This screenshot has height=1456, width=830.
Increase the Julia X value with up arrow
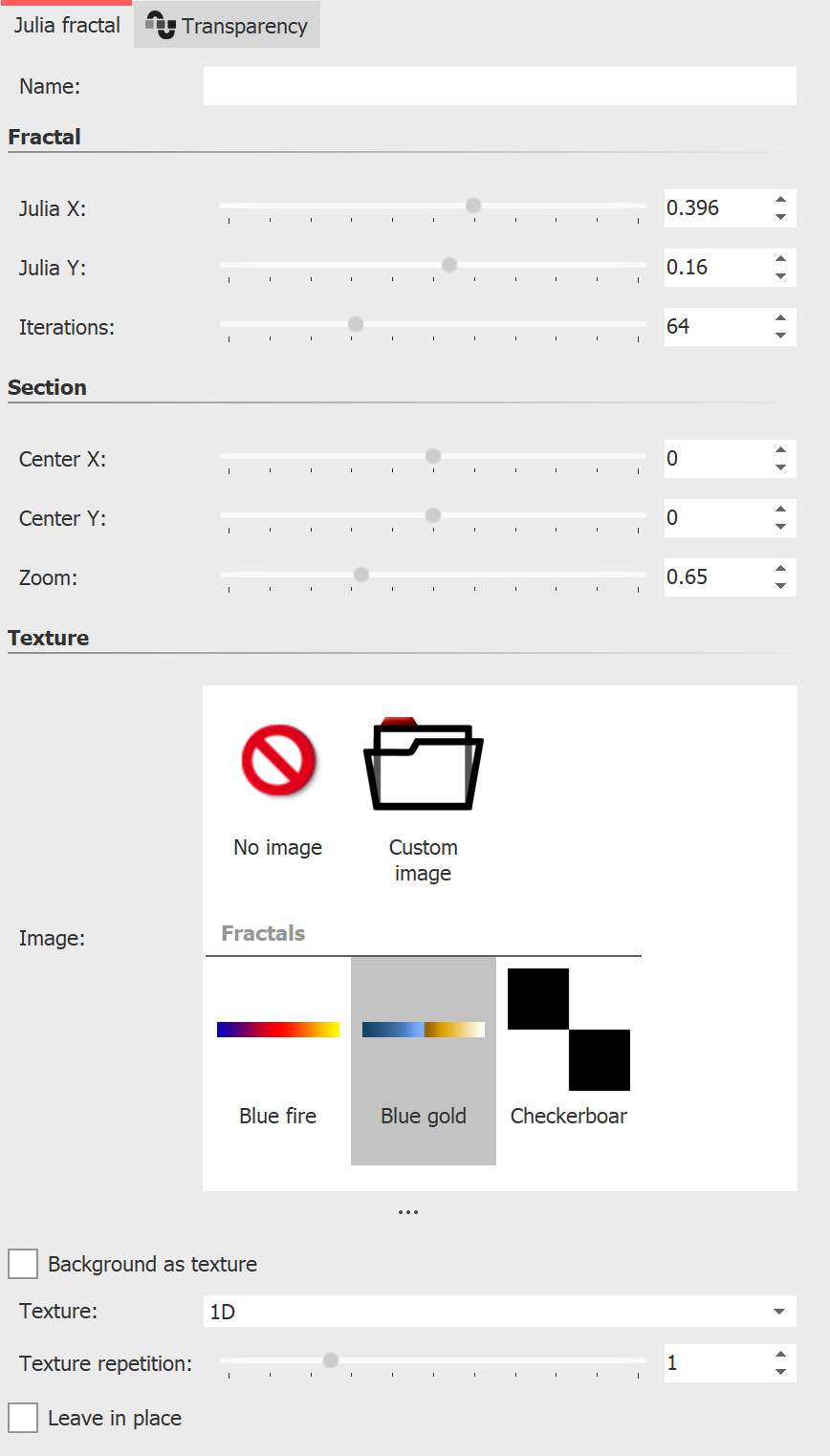click(x=781, y=199)
